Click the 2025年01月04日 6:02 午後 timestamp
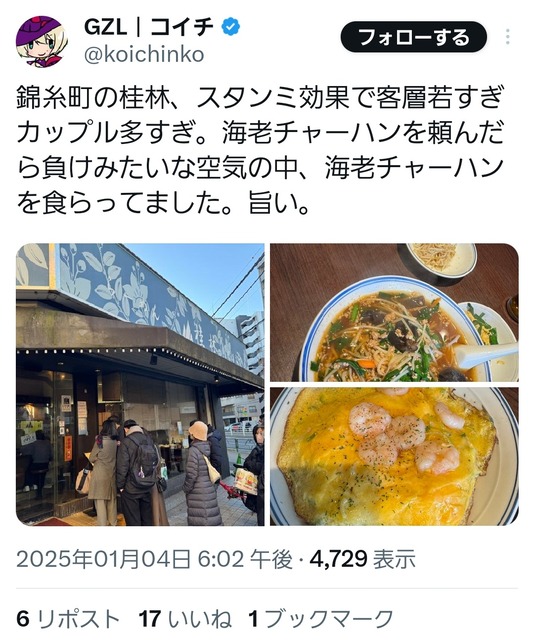The width and height of the screenshot is (534, 640). 154,559
